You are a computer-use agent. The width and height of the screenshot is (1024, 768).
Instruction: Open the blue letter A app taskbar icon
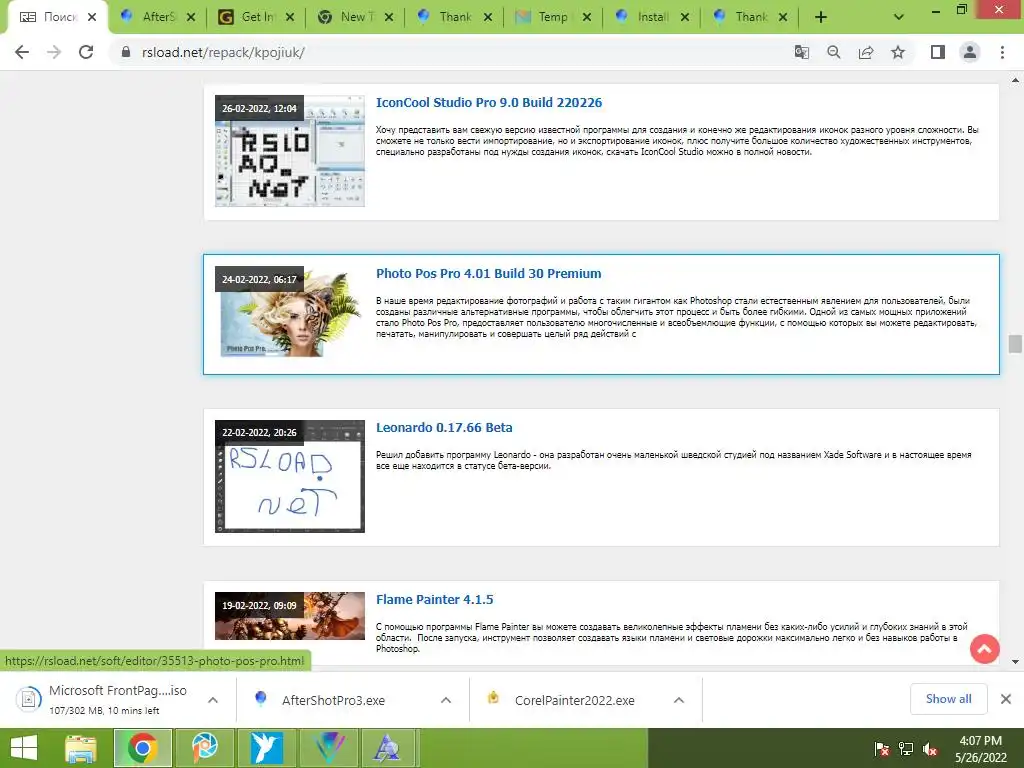pos(388,748)
